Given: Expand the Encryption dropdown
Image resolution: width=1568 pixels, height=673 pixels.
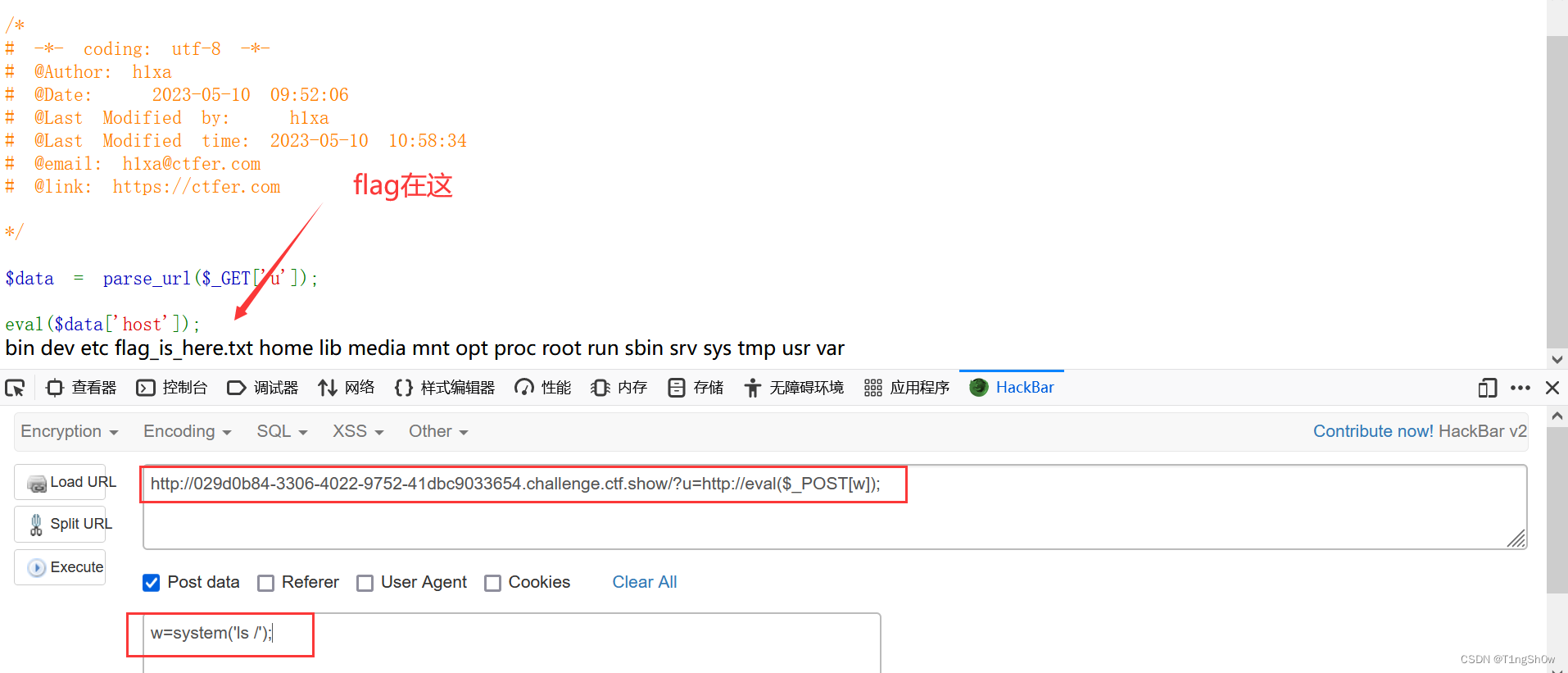Looking at the screenshot, I should pyautogui.click(x=70, y=431).
